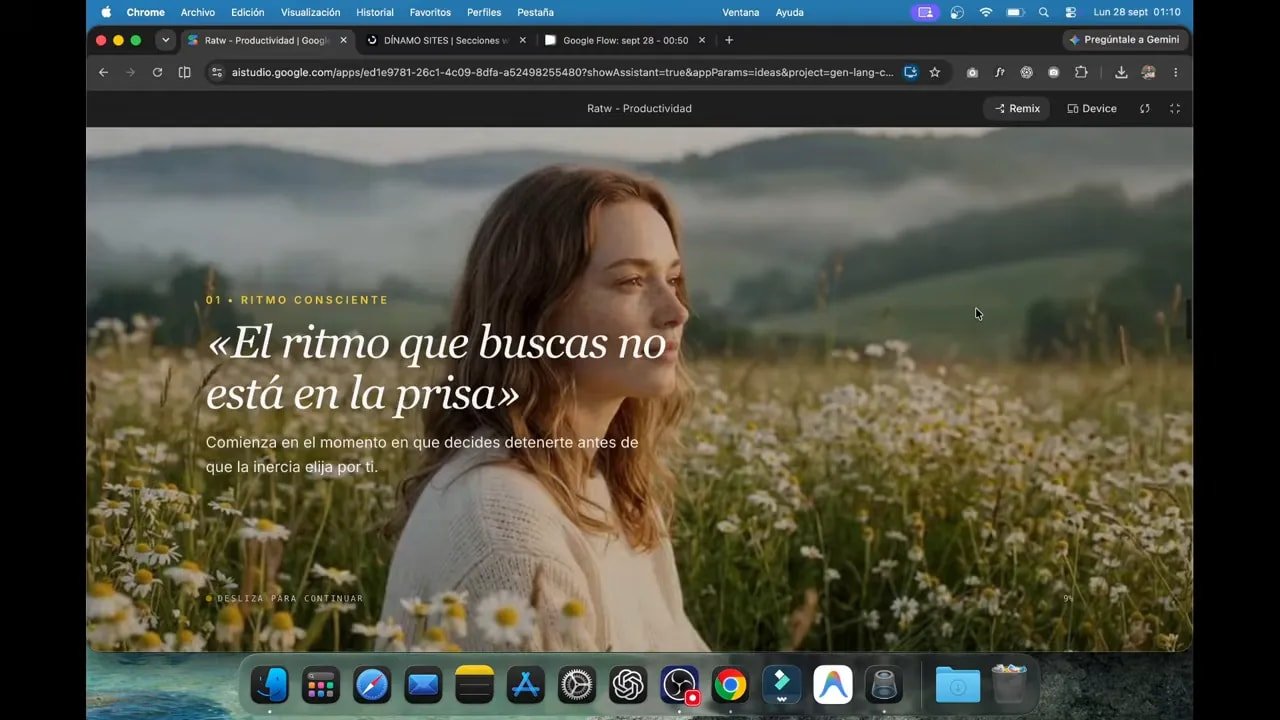
Task: Click the Chrome profile avatar
Action: [x=1148, y=72]
